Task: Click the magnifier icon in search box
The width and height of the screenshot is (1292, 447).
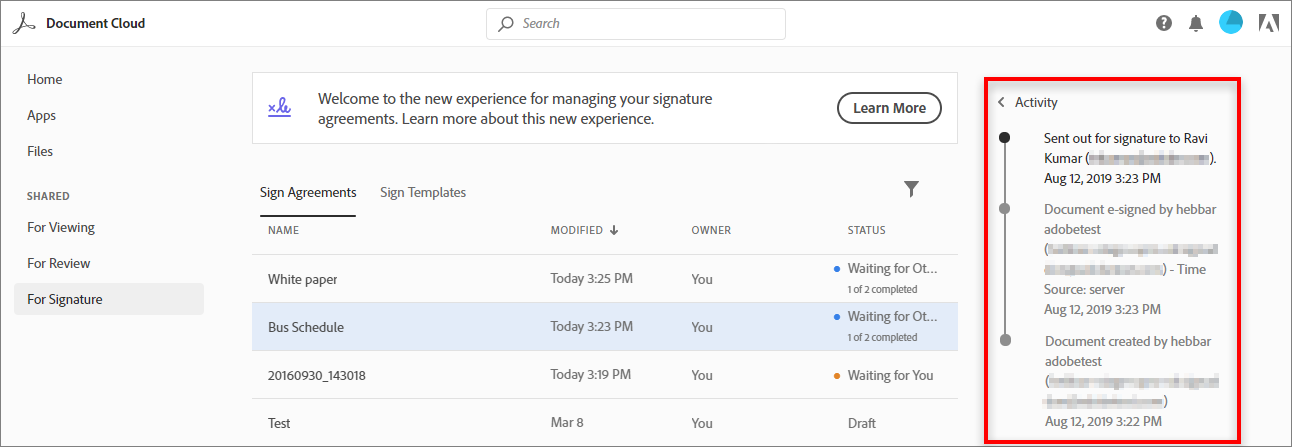Action: pyautogui.click(x=506, y=23)
